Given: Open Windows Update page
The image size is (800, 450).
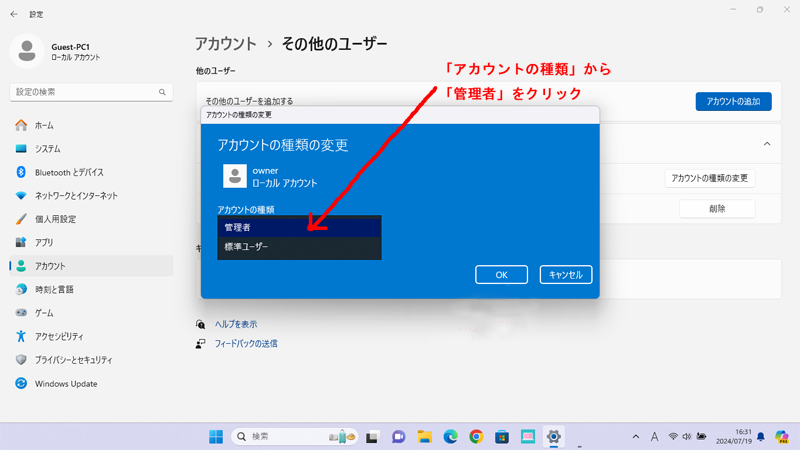Looking at the screenshot, I should click(65, 384).
